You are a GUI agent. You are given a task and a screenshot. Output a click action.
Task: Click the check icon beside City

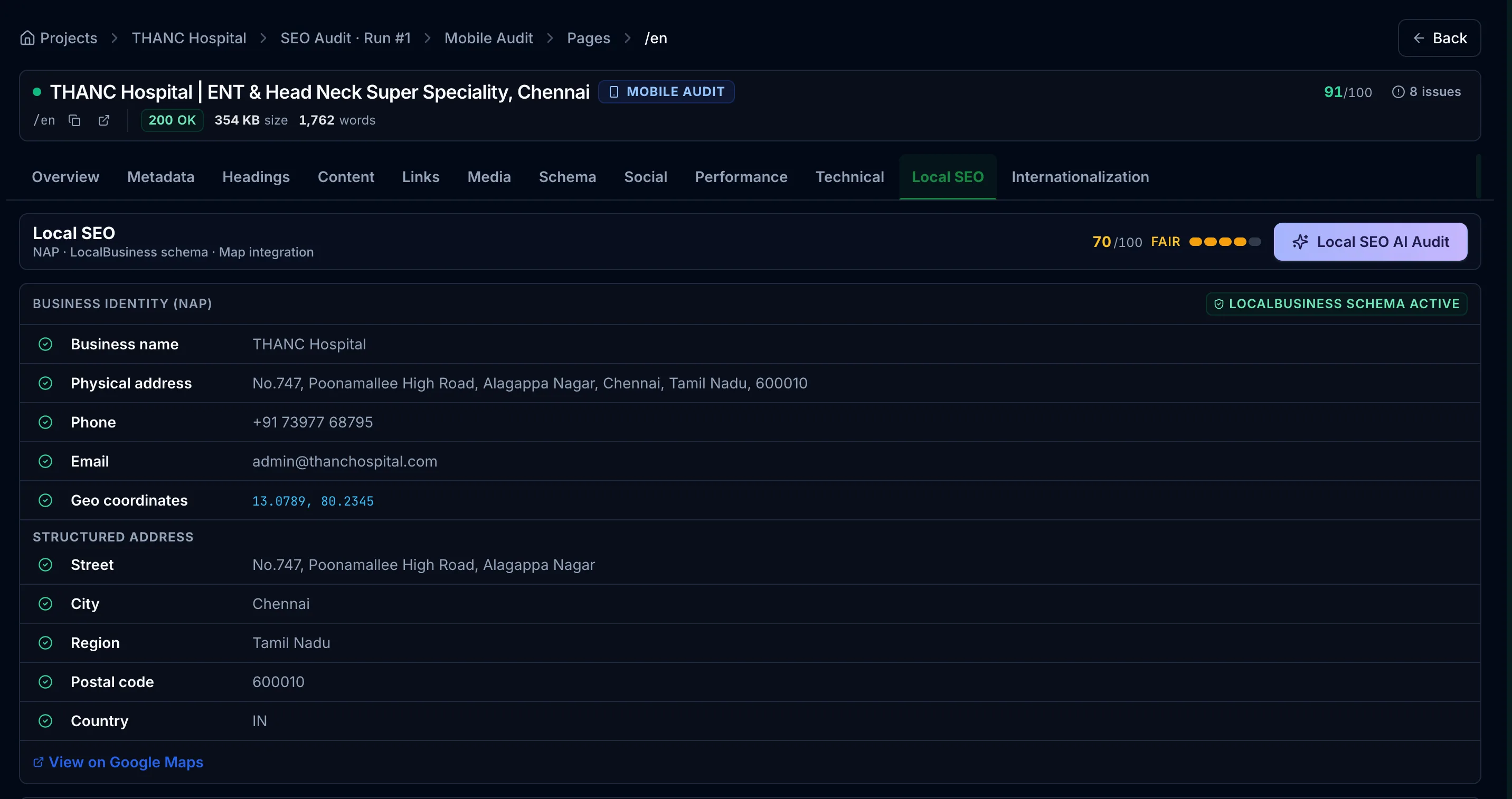click(45, 604)
